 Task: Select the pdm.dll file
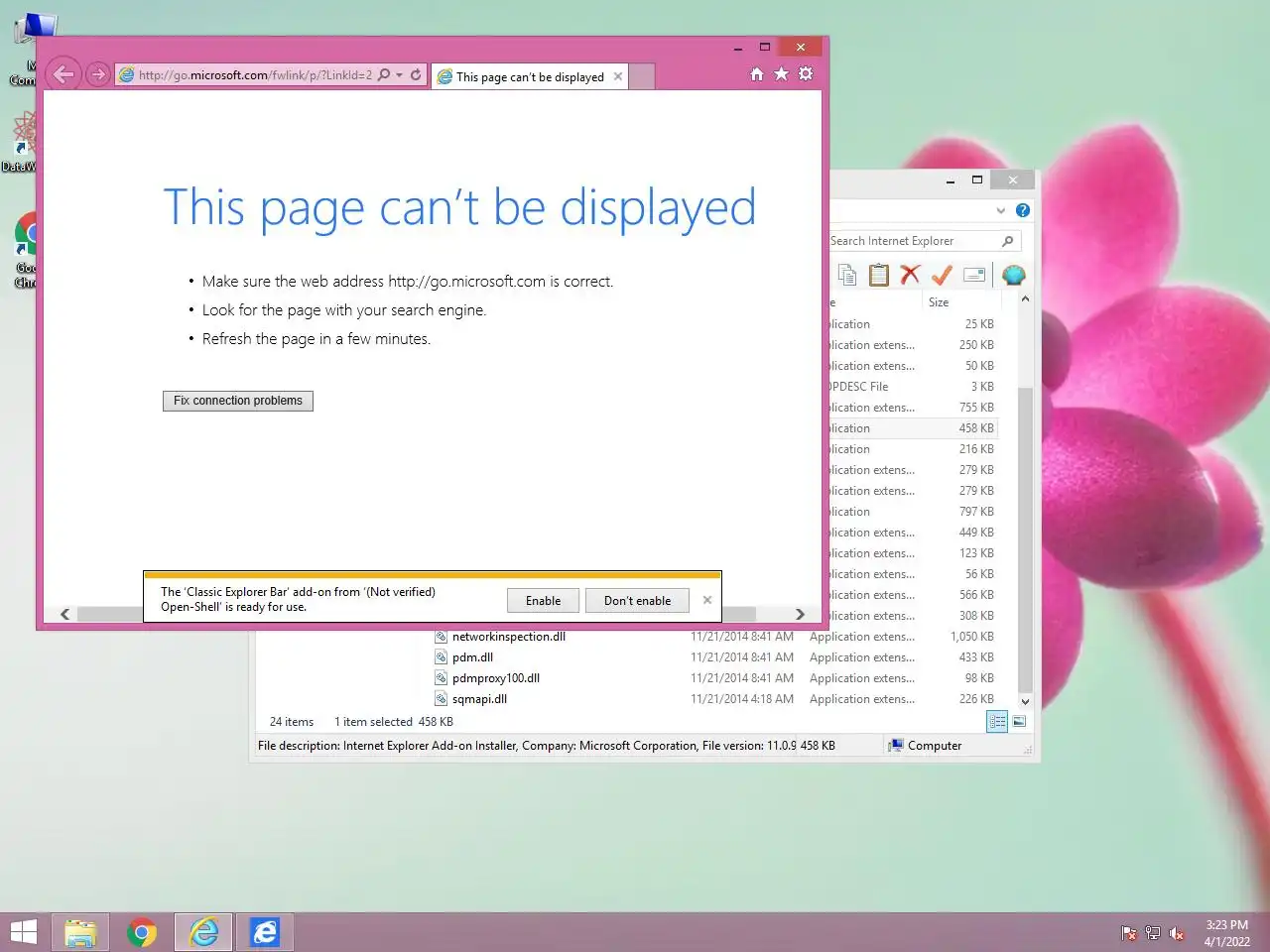[473, 657]
